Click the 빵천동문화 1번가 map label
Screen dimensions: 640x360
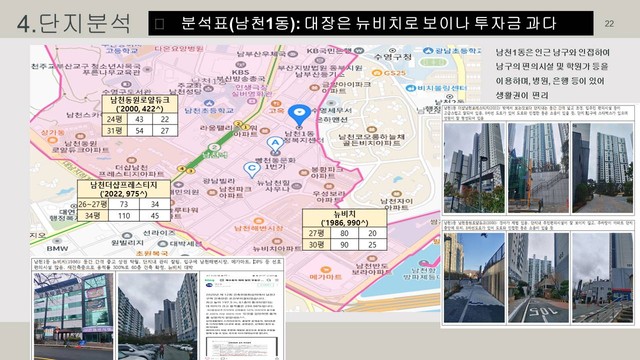point(275,163)
